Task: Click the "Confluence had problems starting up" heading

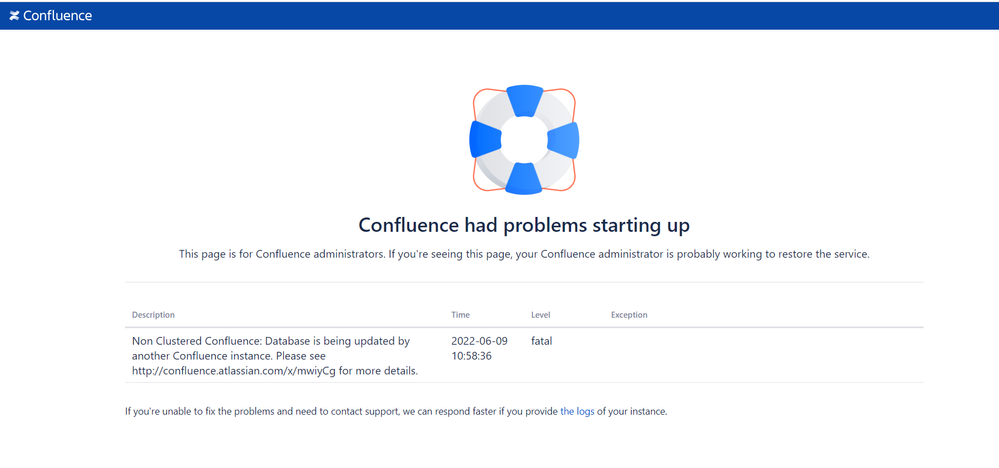Action: pyautogui.click(x=524, y=225)
